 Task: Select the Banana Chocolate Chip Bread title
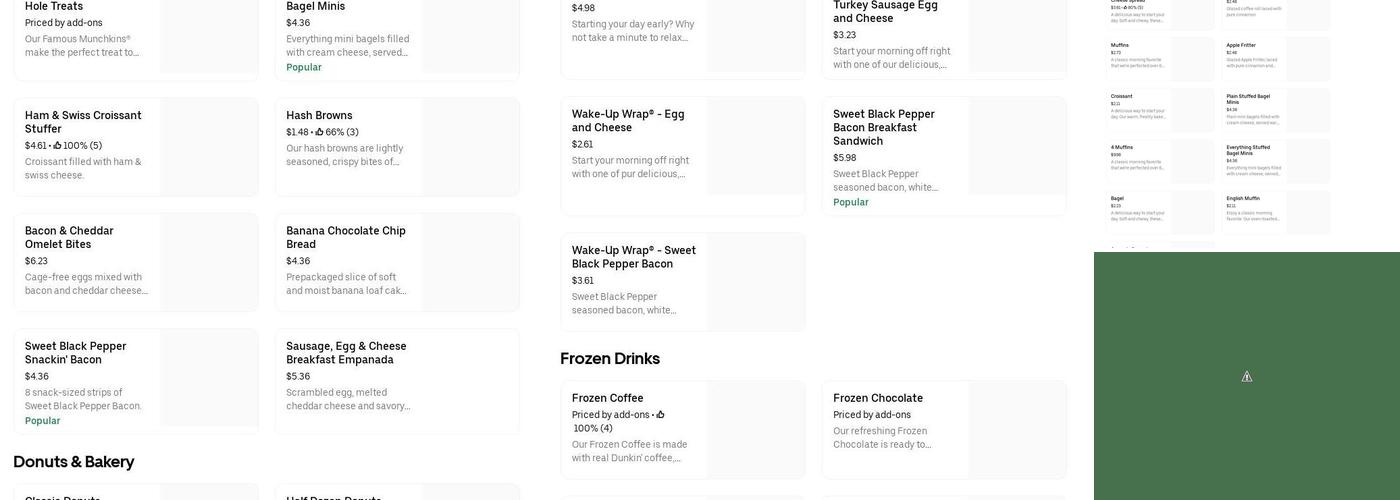coord(345,237)
